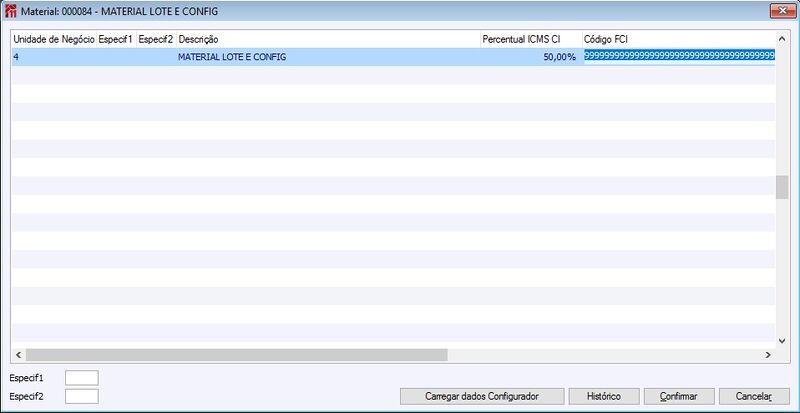Click the Código FCI column header
Screen dimensions: 800x413
click(679, 39)
